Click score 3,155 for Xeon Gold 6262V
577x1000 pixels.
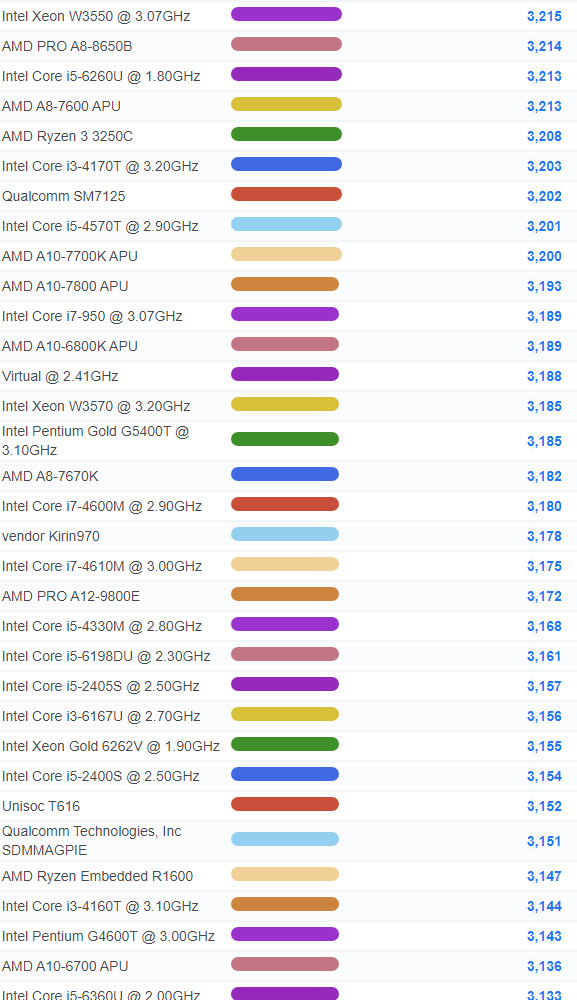click(544, 746)
